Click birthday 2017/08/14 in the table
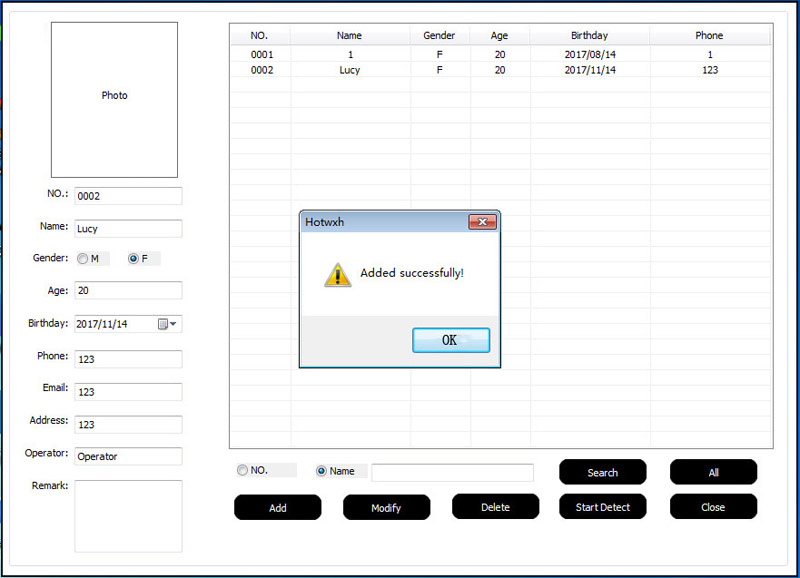 click(590, 54)
